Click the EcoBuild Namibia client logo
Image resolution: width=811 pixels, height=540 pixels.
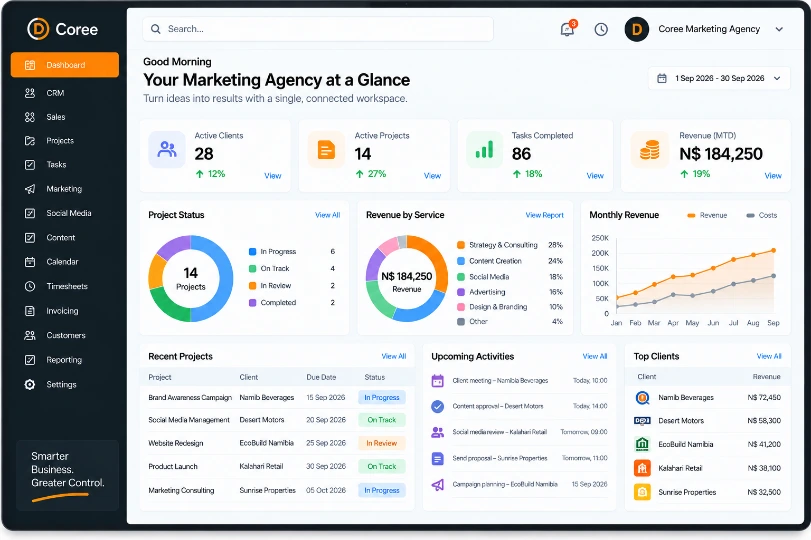(642, 444)
